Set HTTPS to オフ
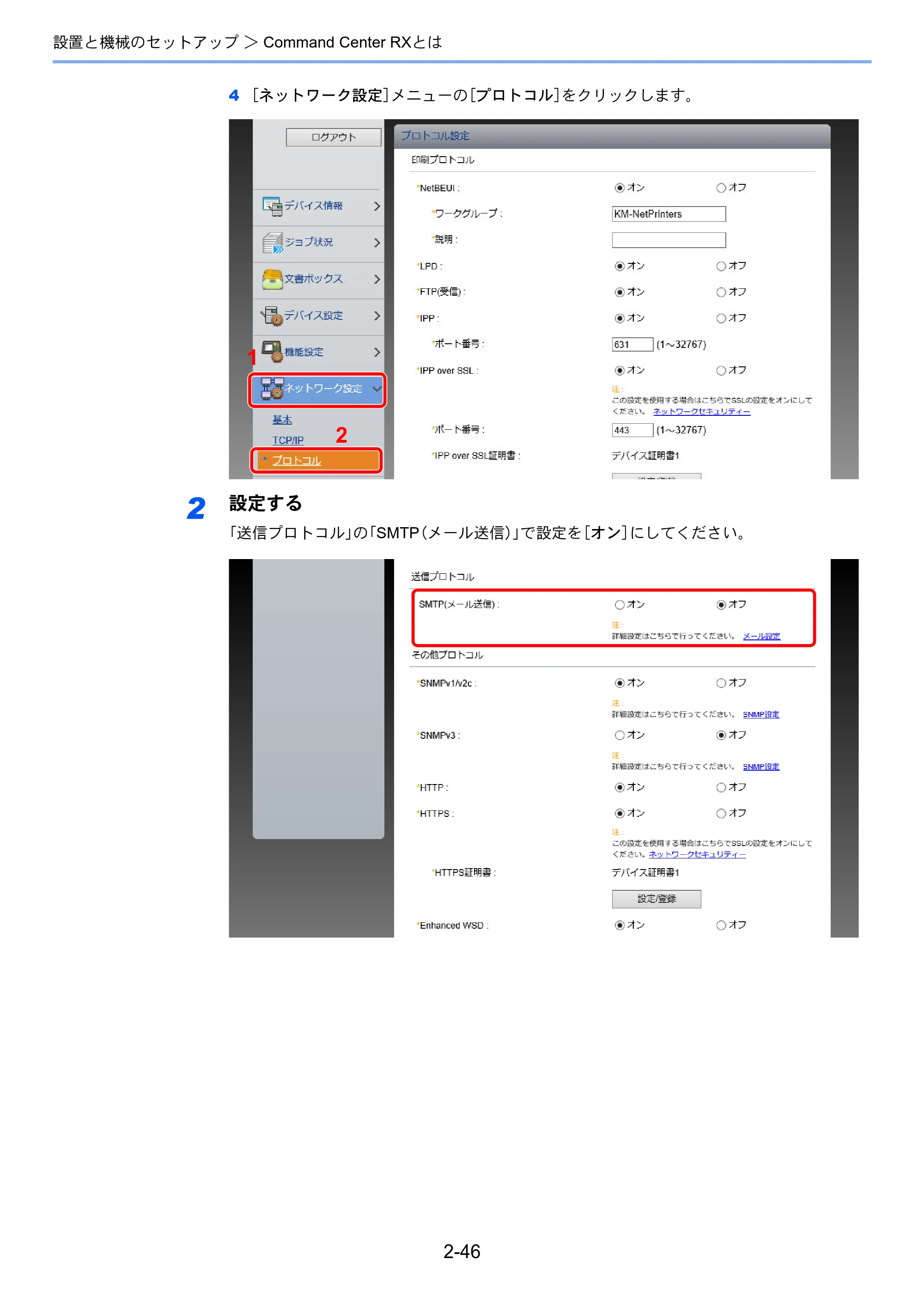This screenshot has height=1308, width=924. [x=721, y=814]
